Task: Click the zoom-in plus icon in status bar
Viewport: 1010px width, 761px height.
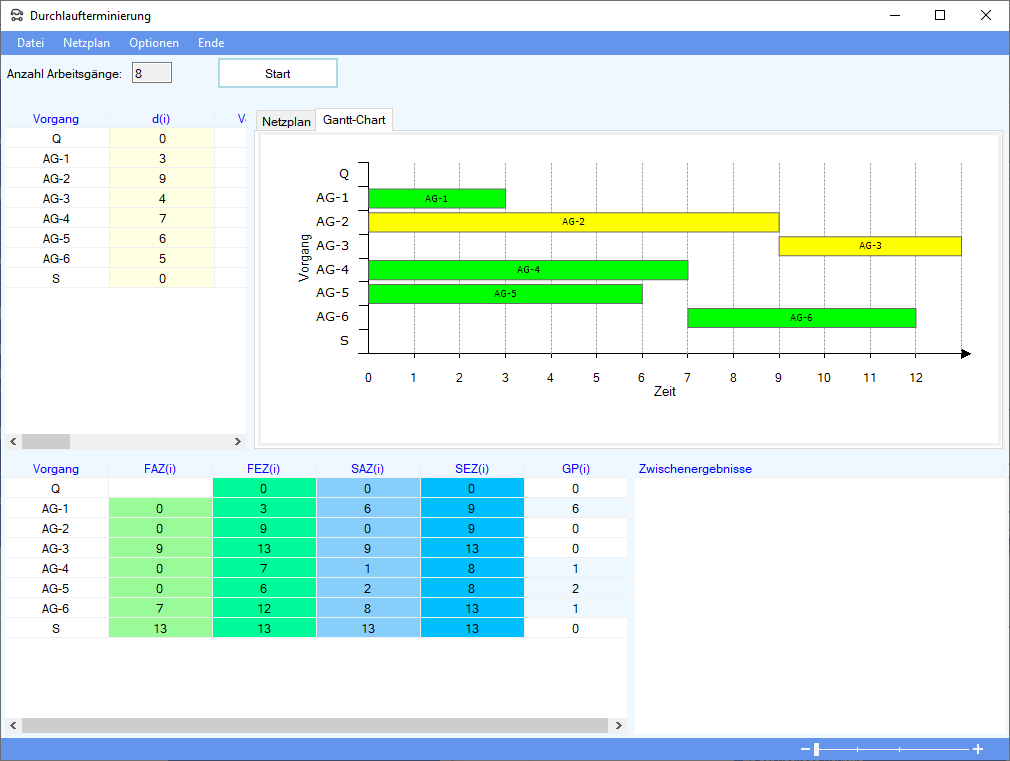Action: point(978,749)
